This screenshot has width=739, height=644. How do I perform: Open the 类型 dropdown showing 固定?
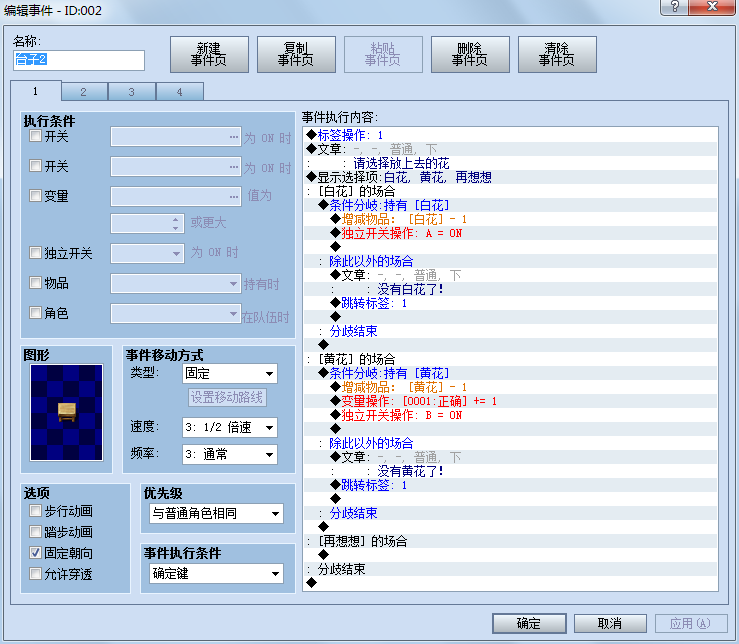230,374
